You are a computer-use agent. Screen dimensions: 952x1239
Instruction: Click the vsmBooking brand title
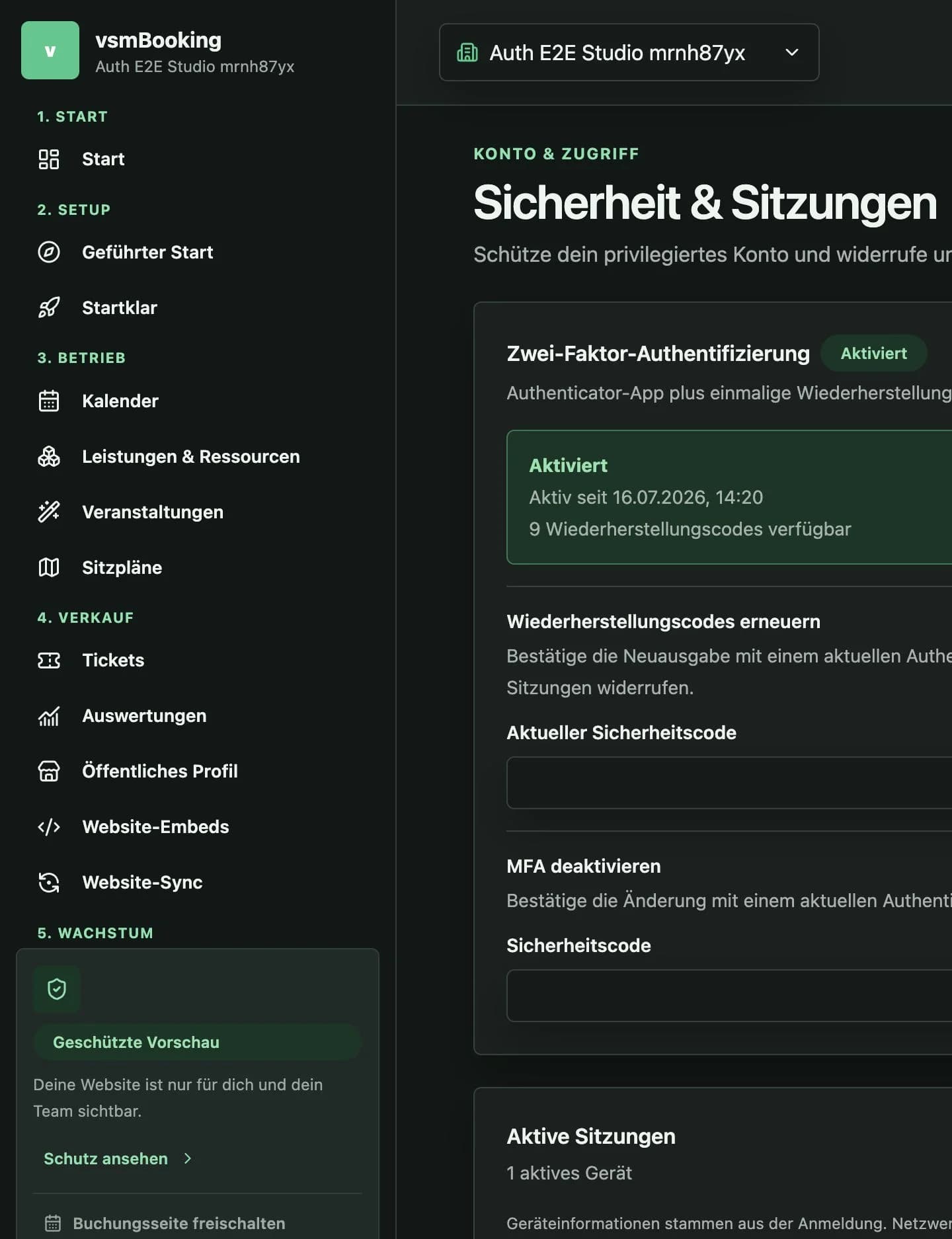(x=159, y=40)
